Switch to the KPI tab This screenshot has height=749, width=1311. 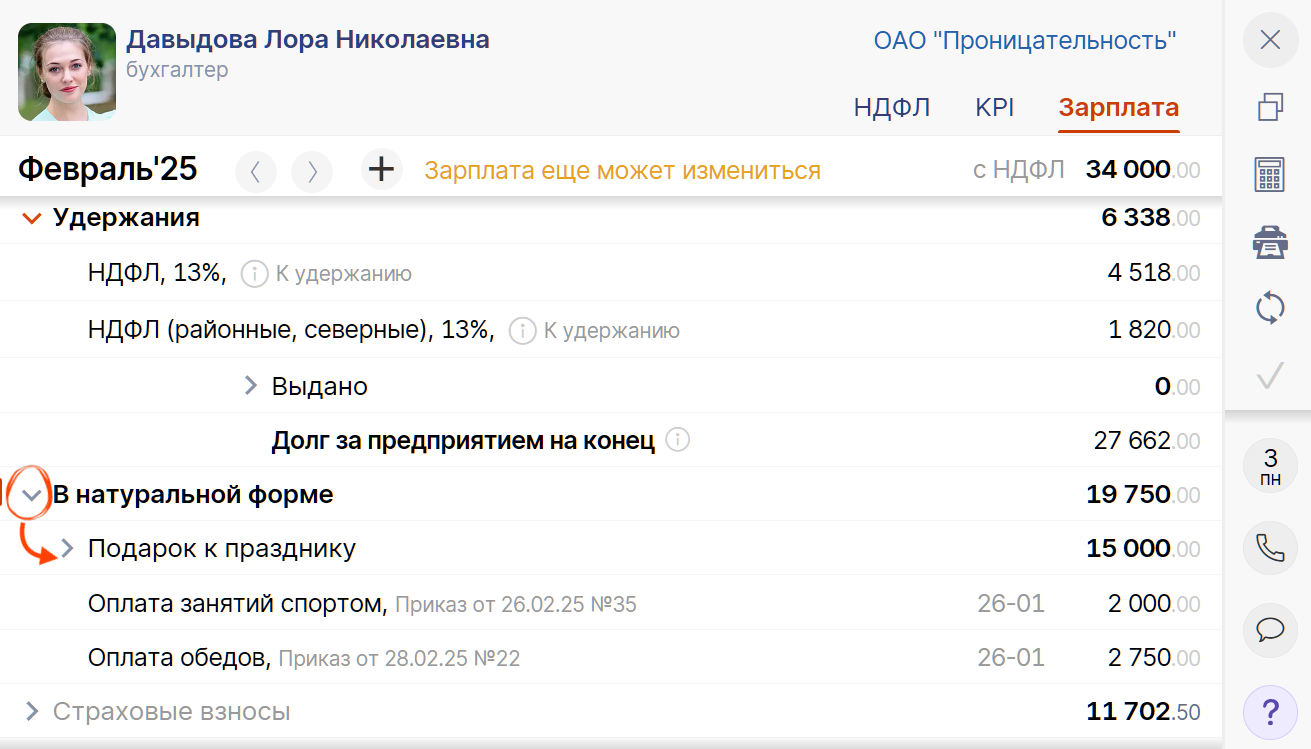(994, 108)
